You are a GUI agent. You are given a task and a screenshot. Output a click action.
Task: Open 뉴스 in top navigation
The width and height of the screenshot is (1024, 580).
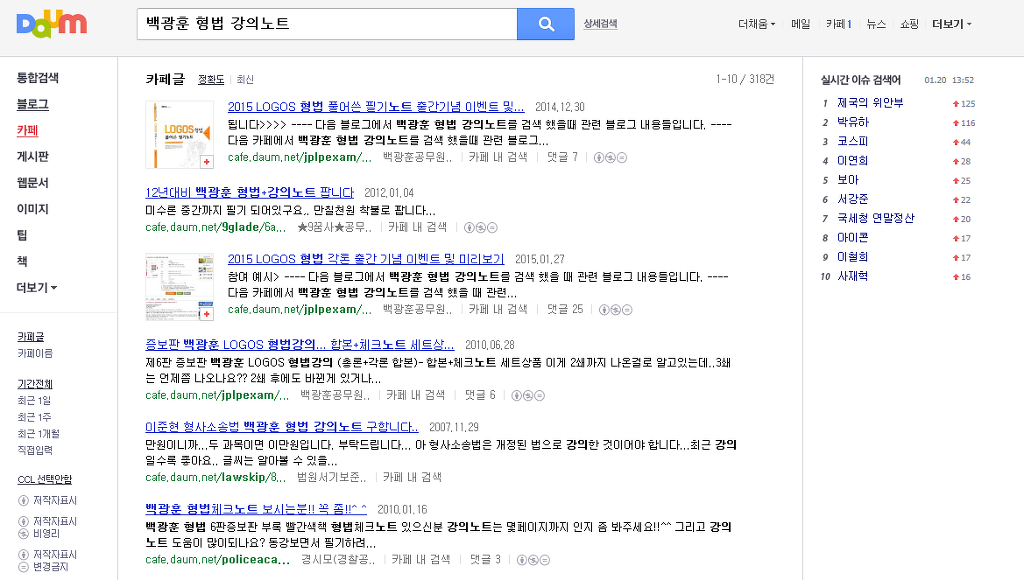point(876,24)
